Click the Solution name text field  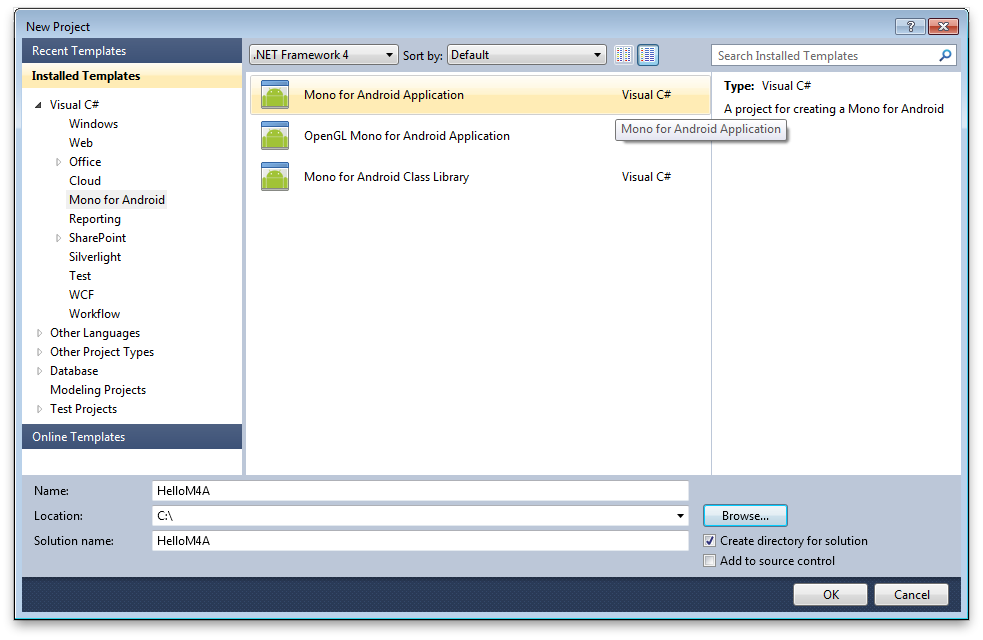[420, 541]
